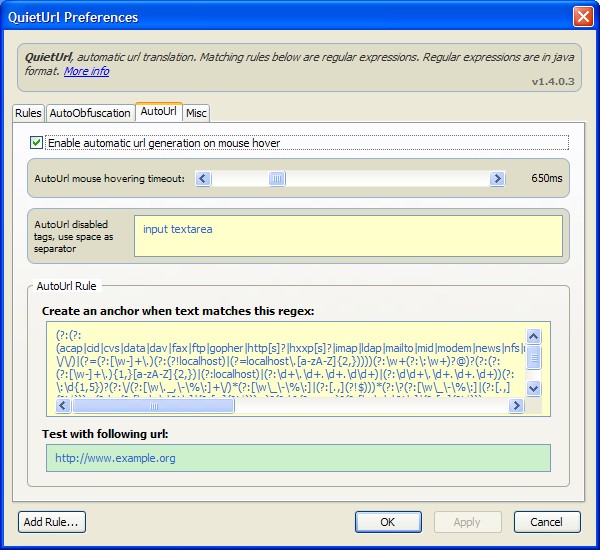This screenshot has height=550, width=600.
Task: Click 'Create an anchor when text matches' heading
Action: [x=178, y=311]
